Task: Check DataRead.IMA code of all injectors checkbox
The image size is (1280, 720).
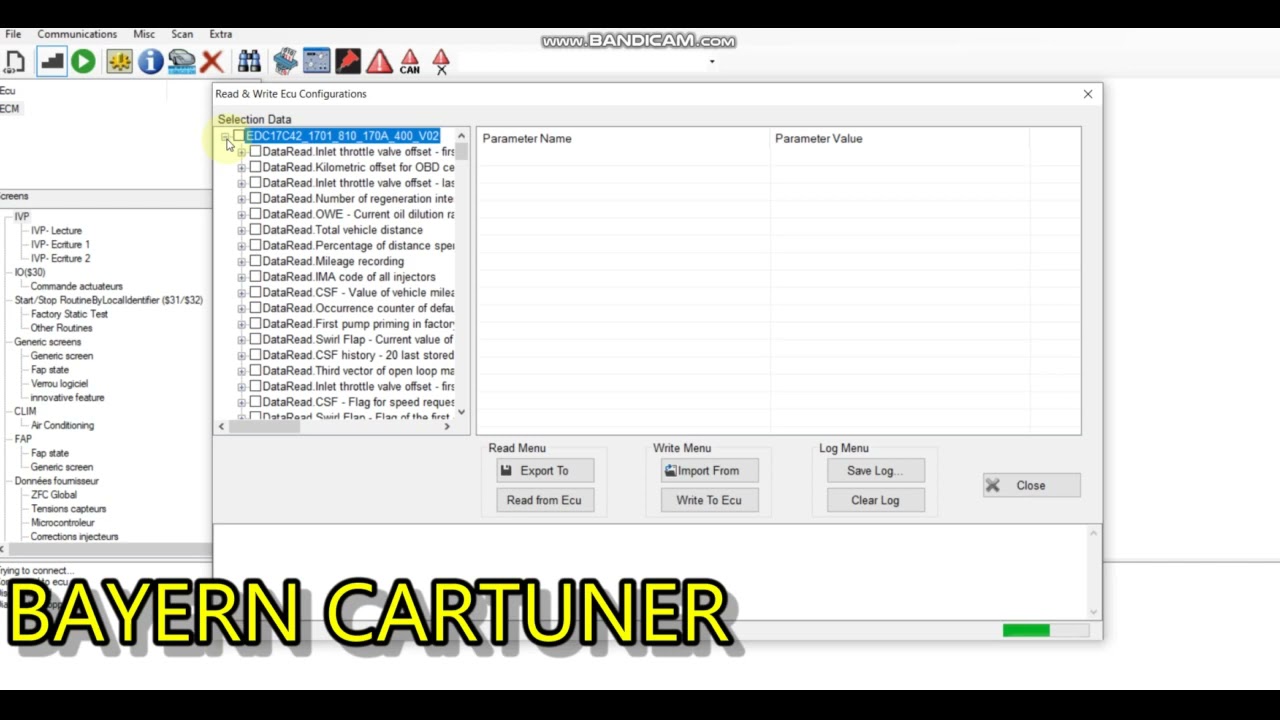Action: (255, 277)
